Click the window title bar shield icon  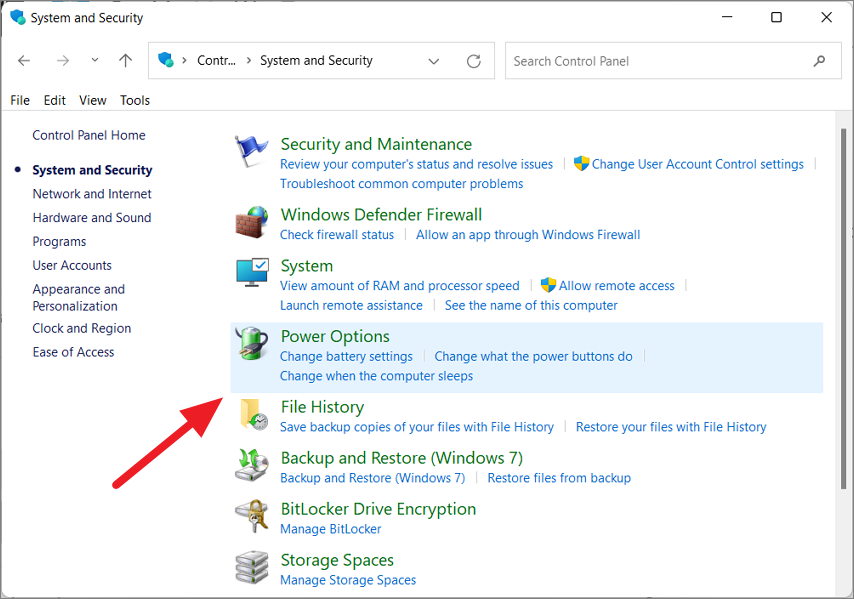coord(17,17)
